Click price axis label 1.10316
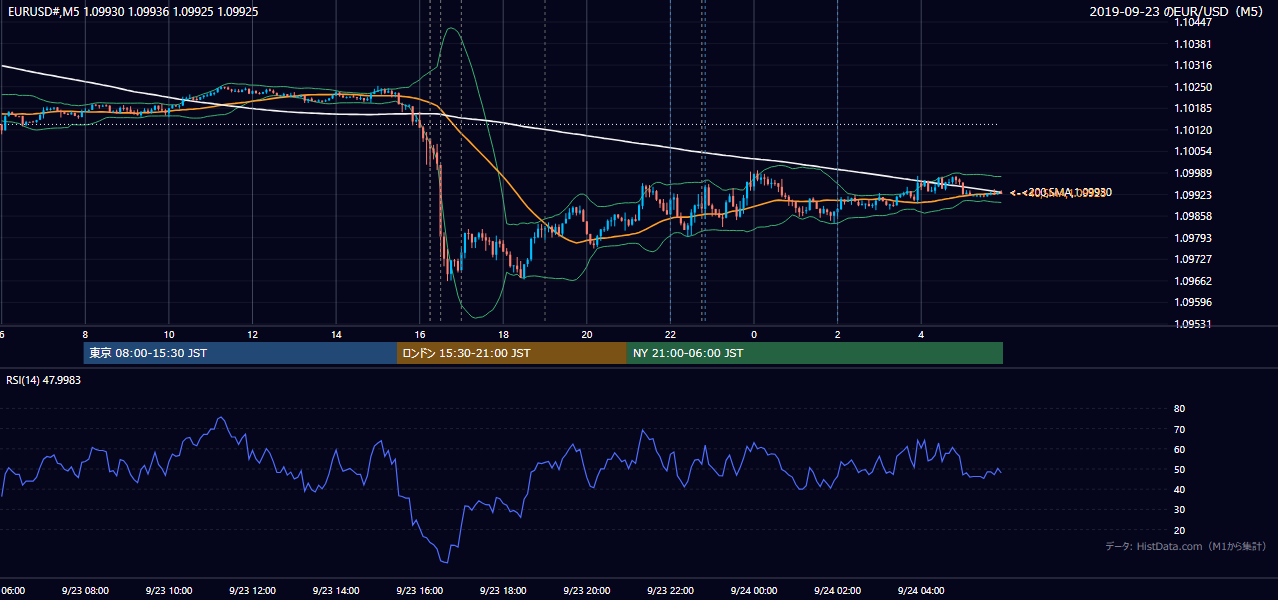1278x600 pixels. point(1194,66)
